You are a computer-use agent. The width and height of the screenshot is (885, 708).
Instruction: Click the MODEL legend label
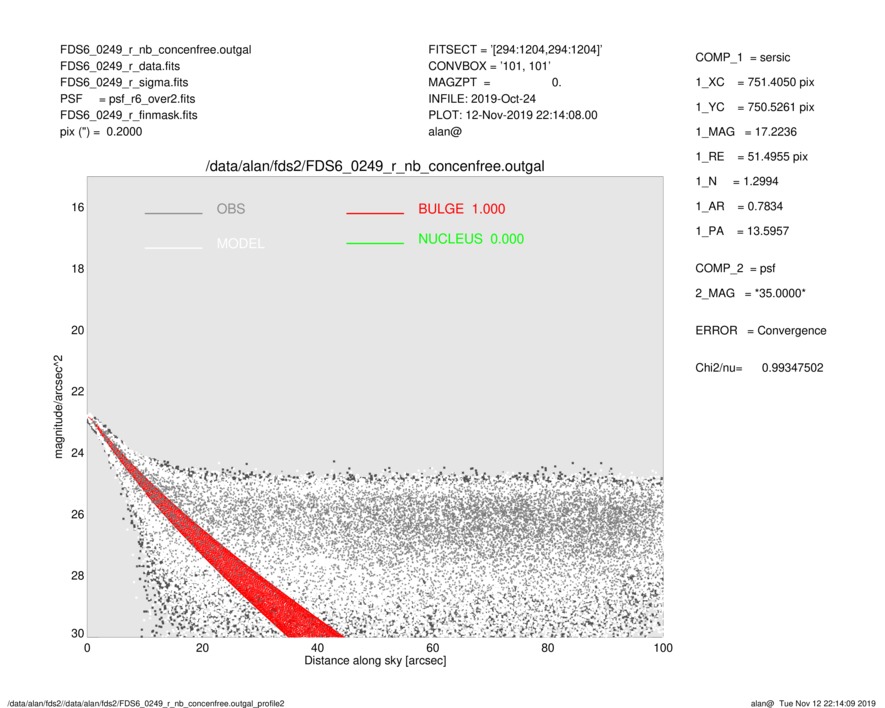pyautogui.click(x=240, y=244)
